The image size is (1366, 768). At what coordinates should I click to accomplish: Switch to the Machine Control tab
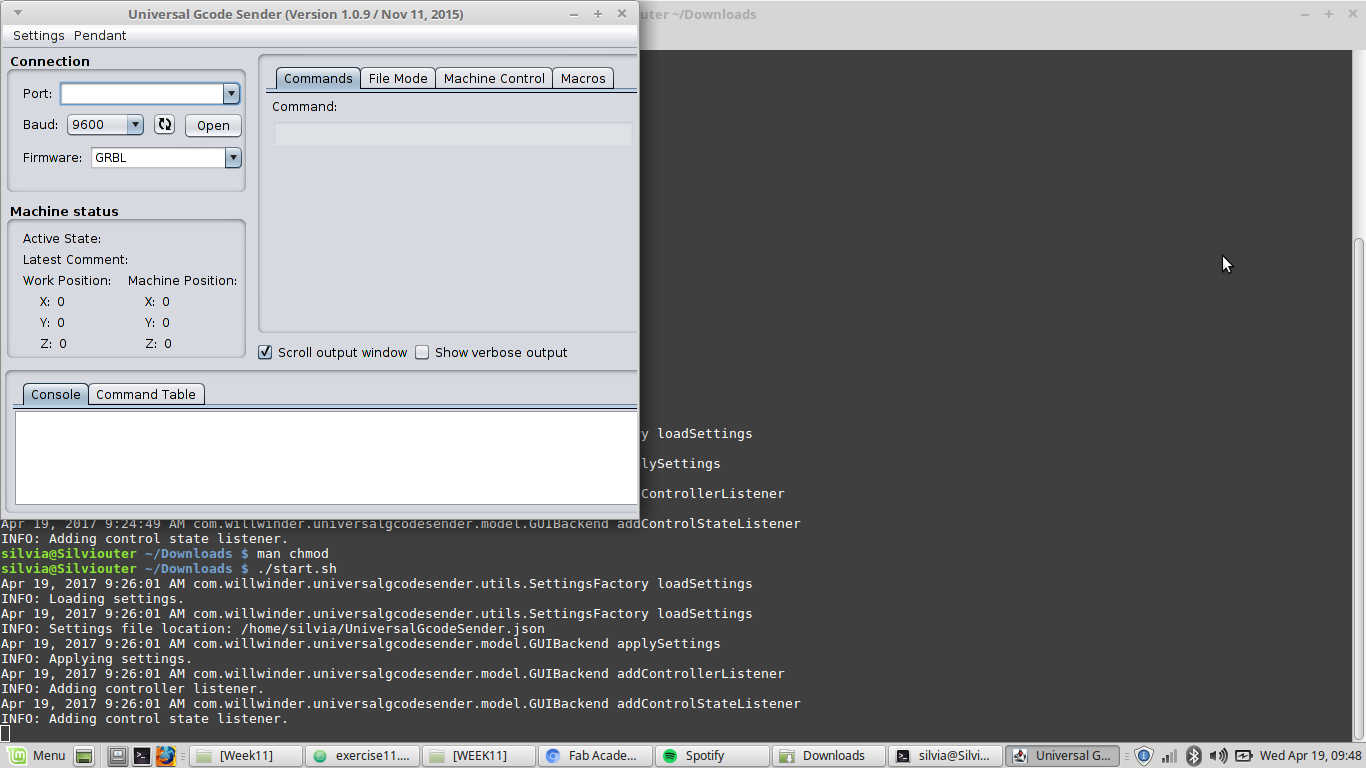tap(494, 78)
